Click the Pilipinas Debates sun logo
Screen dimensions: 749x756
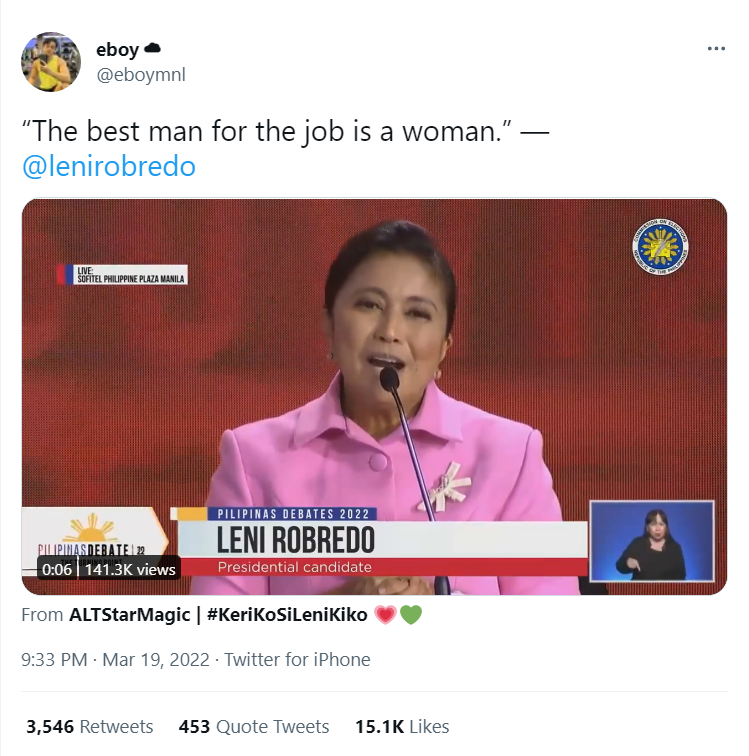point(92,529)
